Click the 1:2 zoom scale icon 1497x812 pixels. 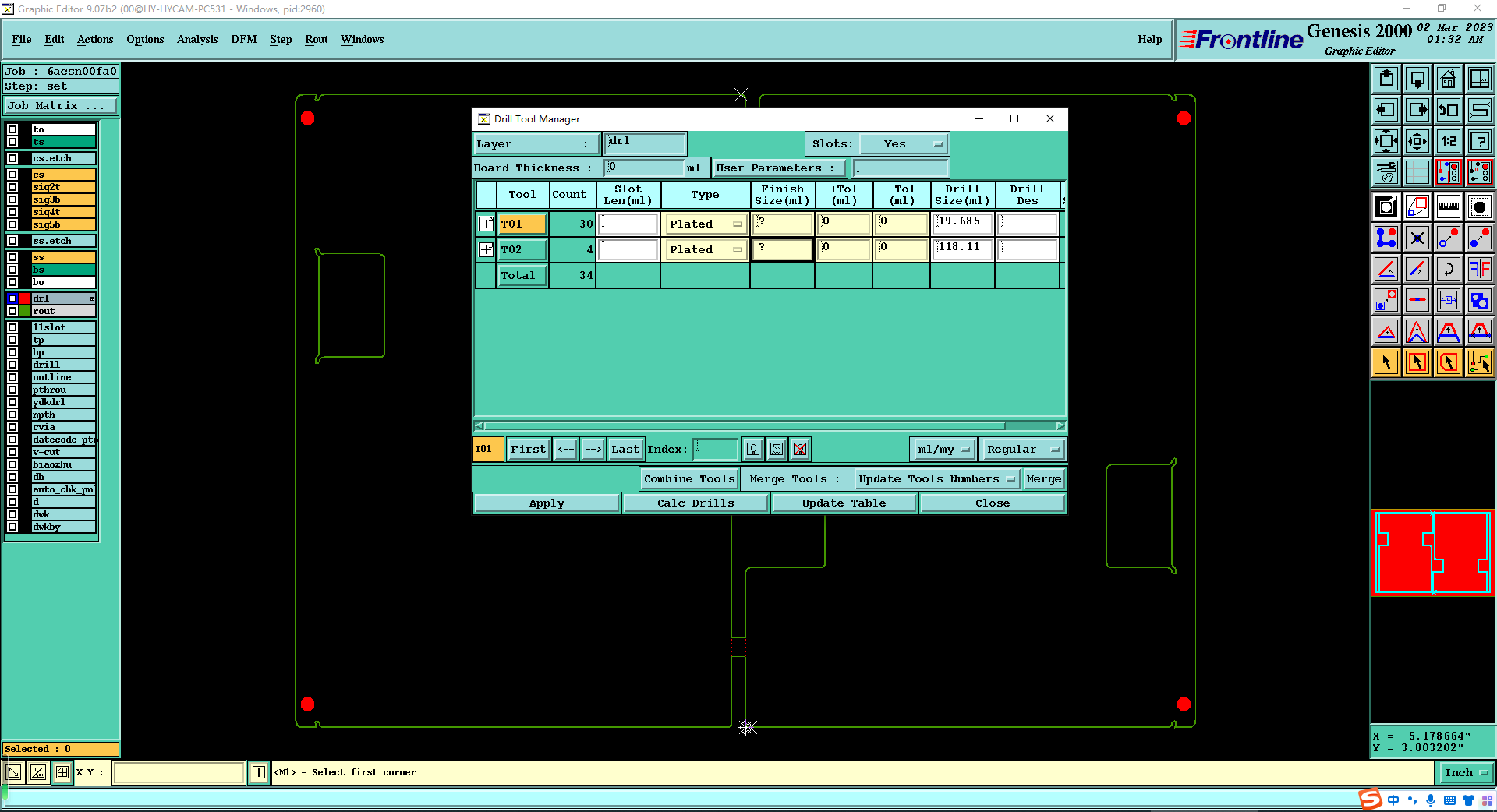(x=1449, y=141)
